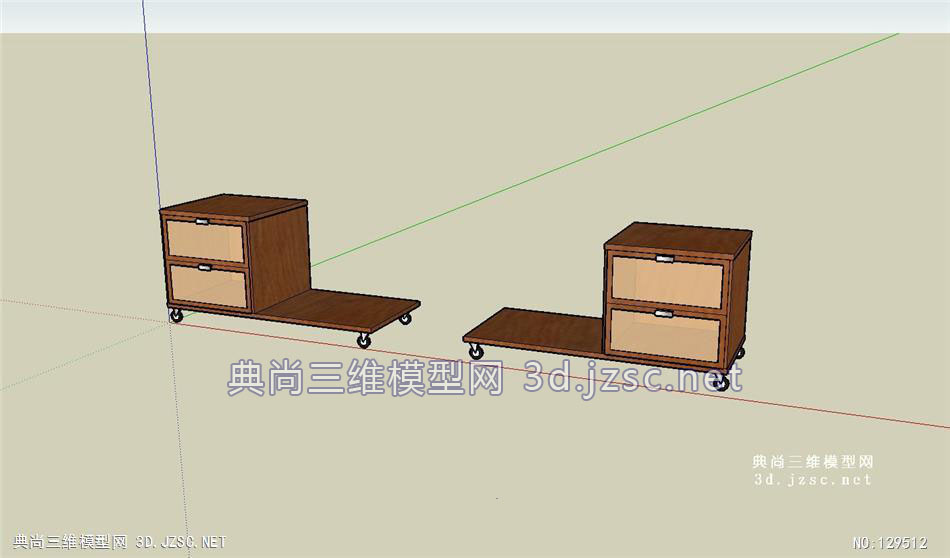Select the left cabinet's low platform board
Image resolution: width=950 pixels, height=558 pixels.
pos(339,310)
